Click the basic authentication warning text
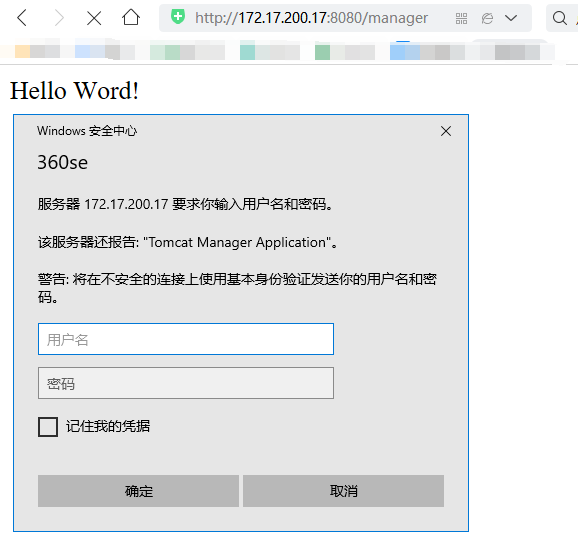578x538 pixels. (x=237, y=288)
